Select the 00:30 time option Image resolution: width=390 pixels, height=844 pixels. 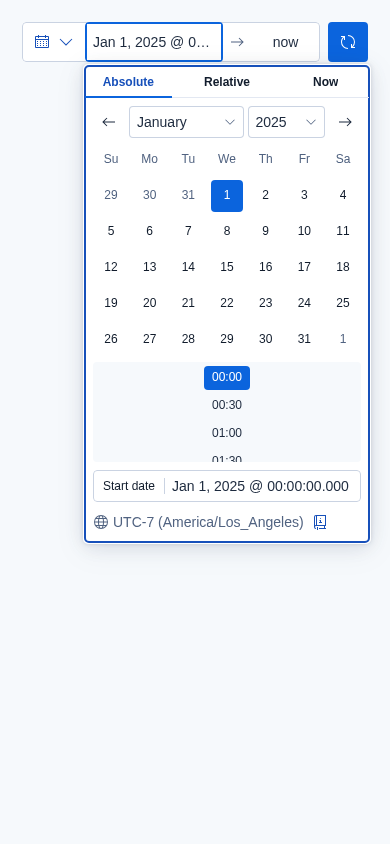(x=227, y=405)
